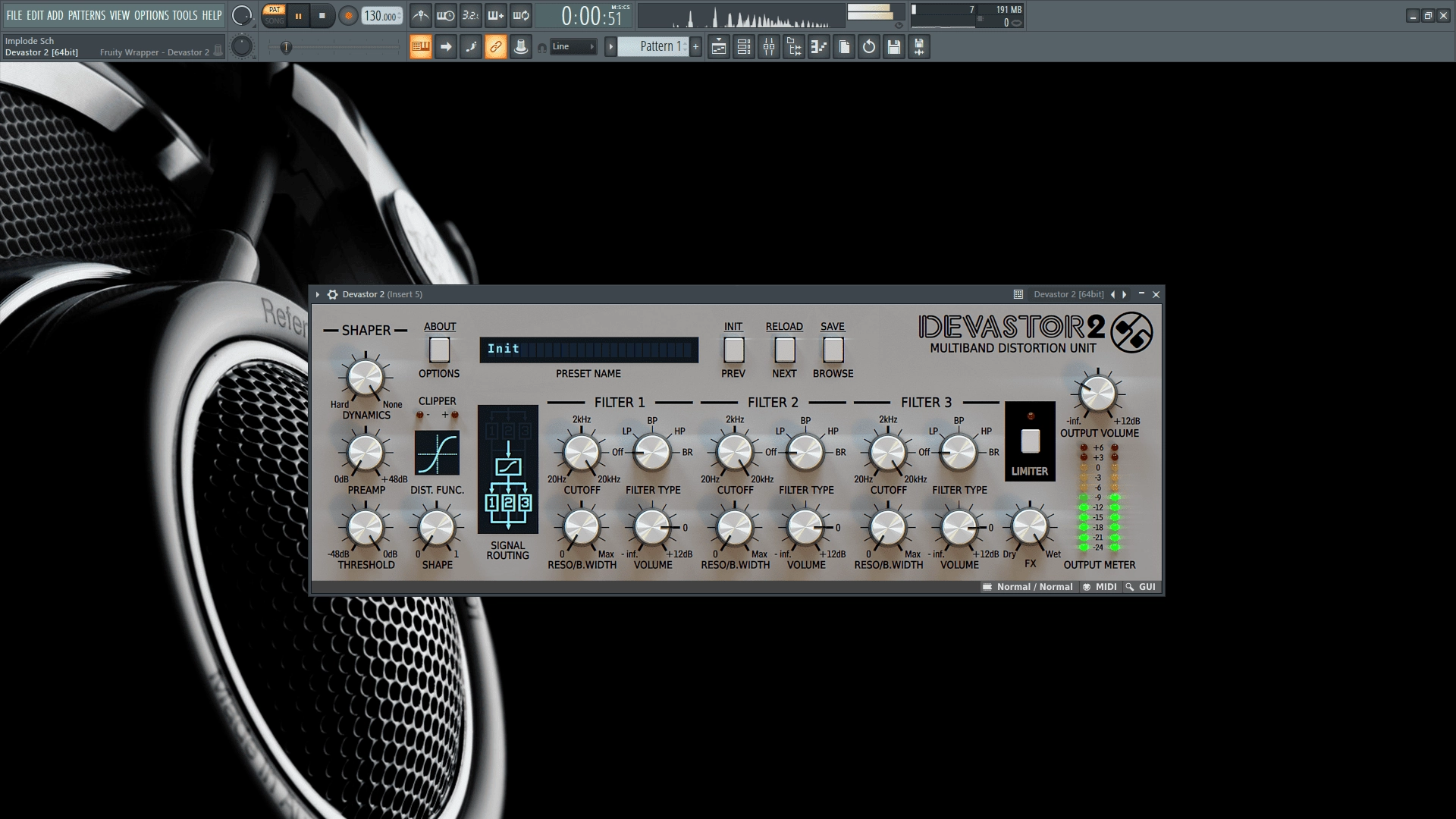
Task: Open the VIEW menu
Action: point(120,15)
